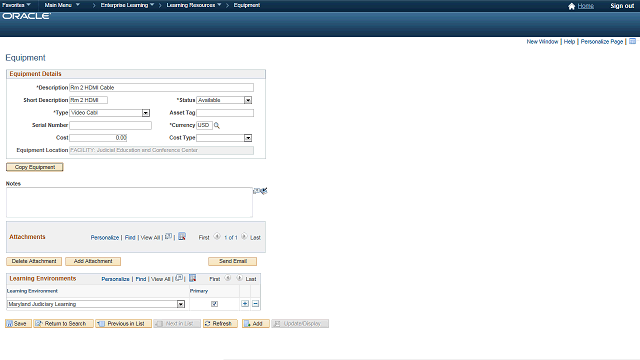Click the Refresh button
640x360 pixels.
[x=220, y=324]
